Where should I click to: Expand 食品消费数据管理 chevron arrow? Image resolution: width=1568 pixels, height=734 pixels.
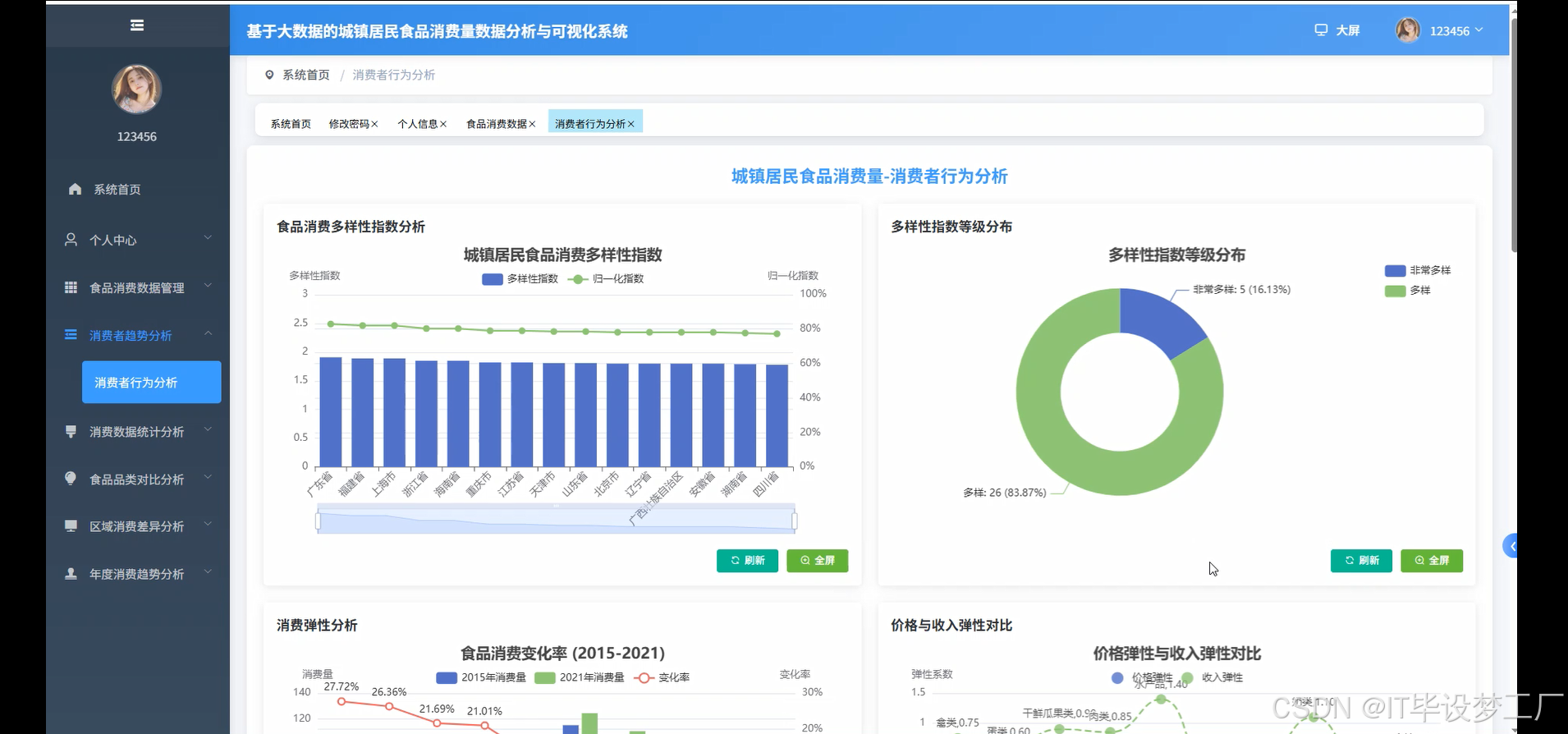click(208, 286)
